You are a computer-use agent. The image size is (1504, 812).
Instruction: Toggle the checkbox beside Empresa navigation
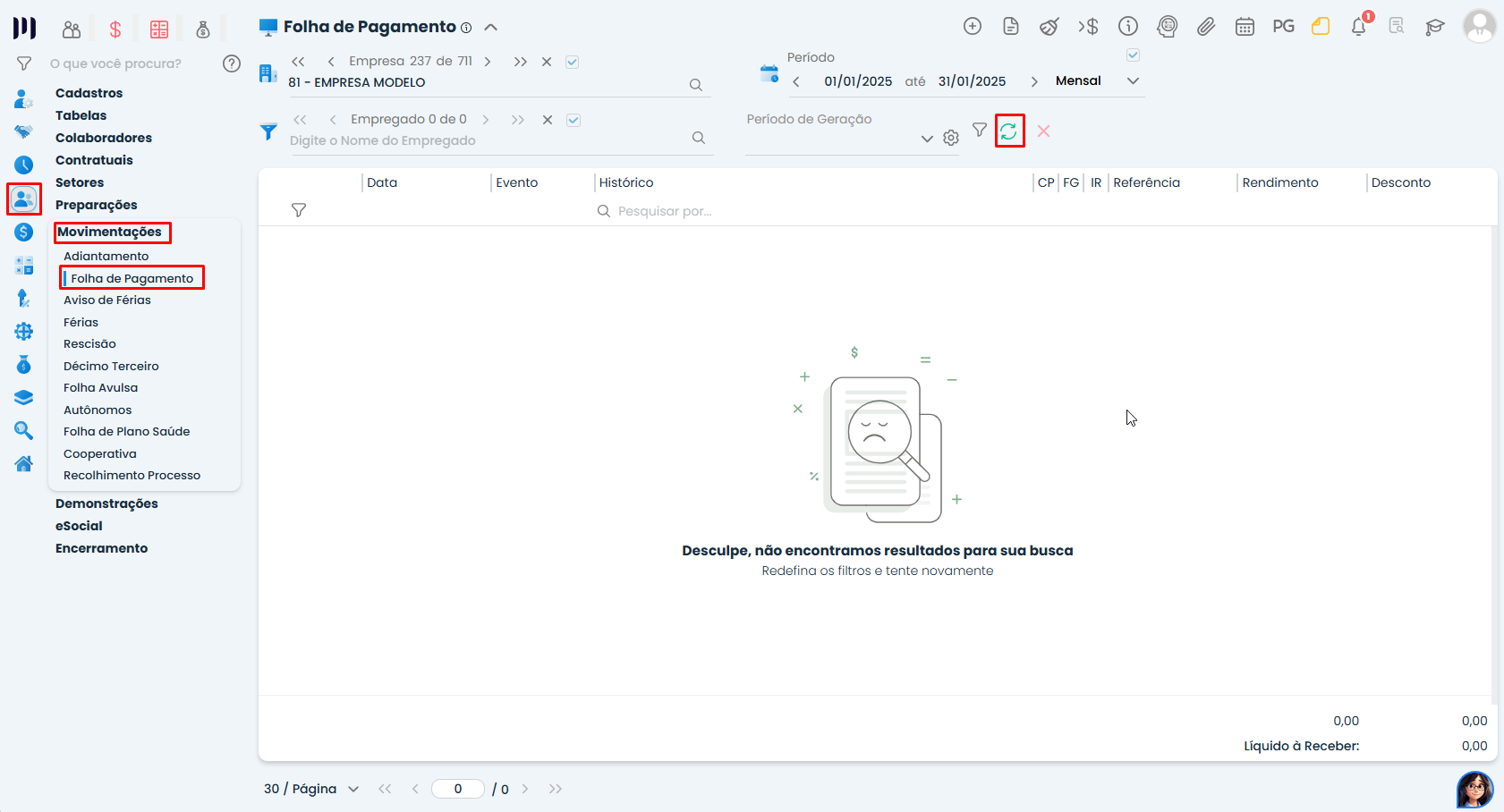tap(573, 62)
